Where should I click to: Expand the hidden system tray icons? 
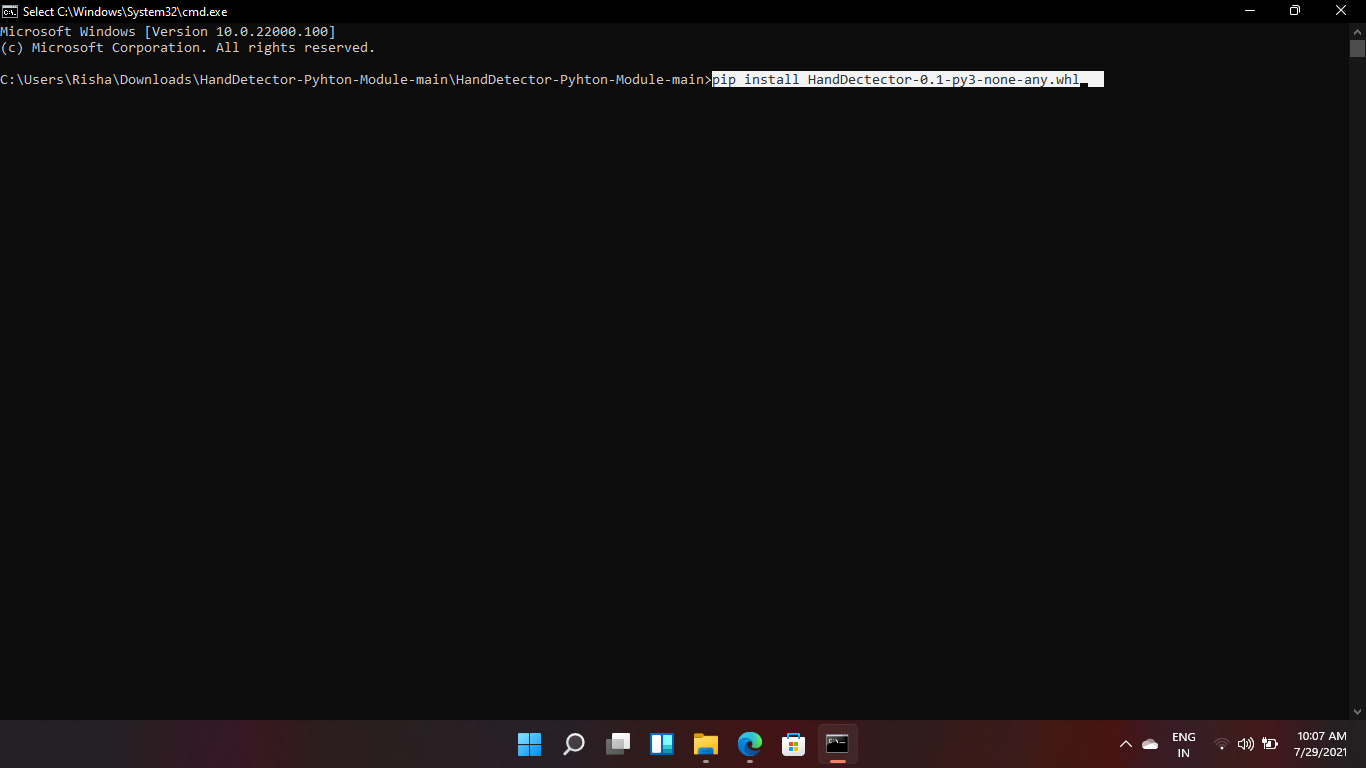[1126, 744]
